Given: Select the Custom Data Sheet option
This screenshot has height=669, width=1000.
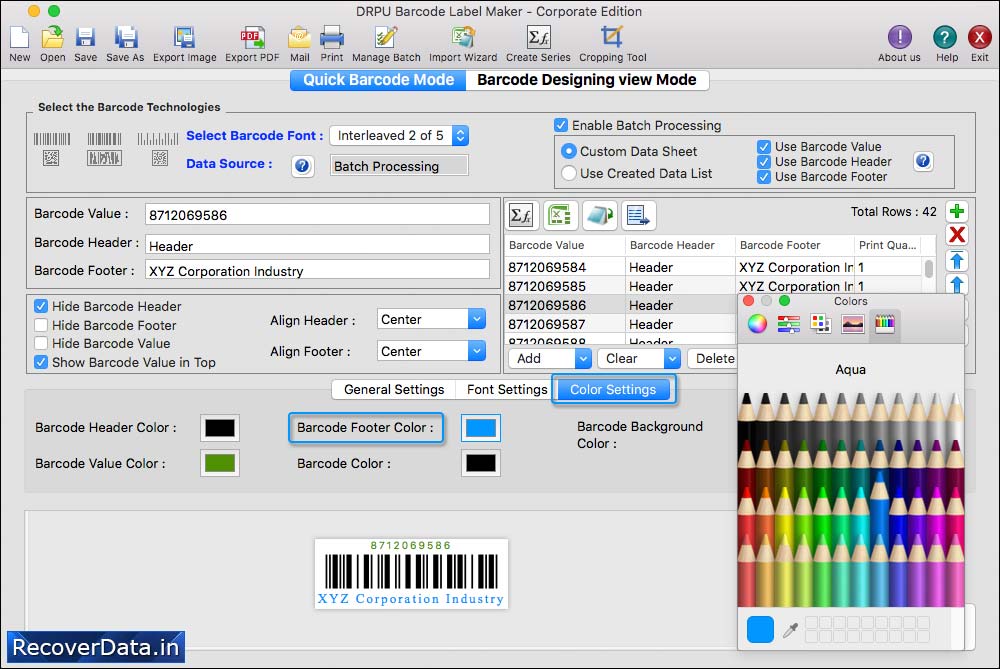Looking at the screenshot, I should click(568, 152).
